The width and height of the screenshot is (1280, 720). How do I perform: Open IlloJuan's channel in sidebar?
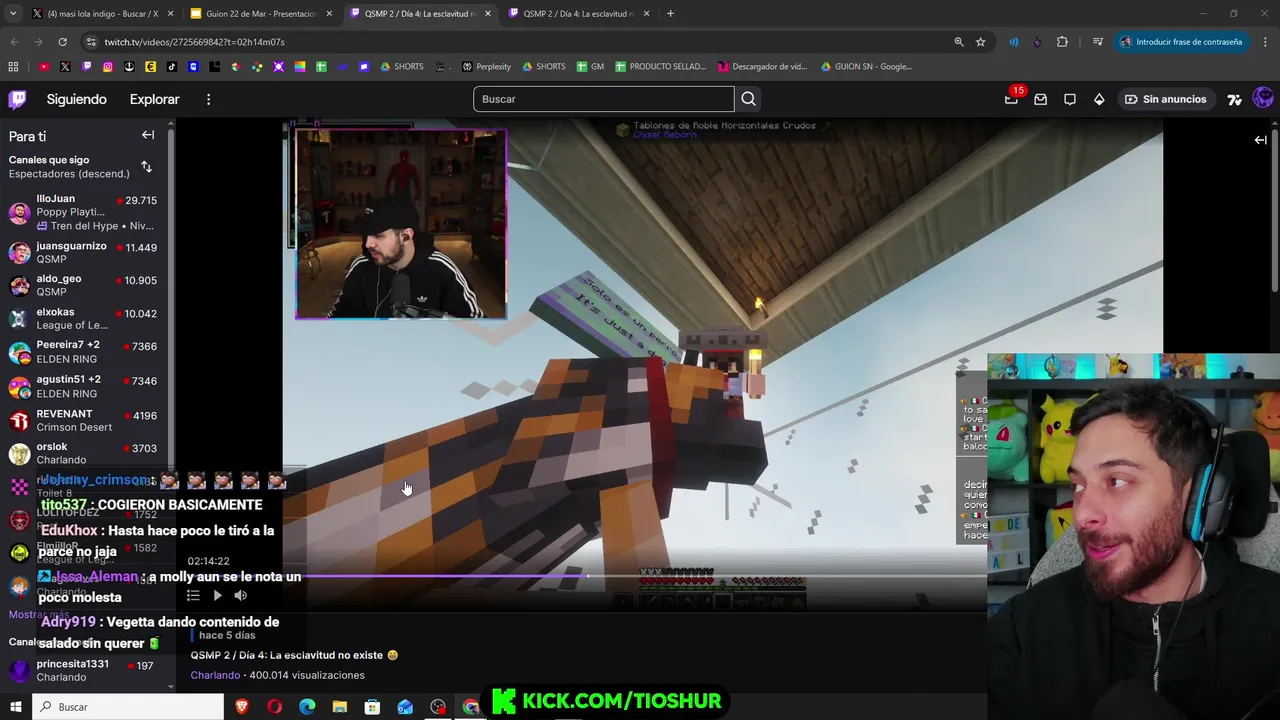(87, 212)
